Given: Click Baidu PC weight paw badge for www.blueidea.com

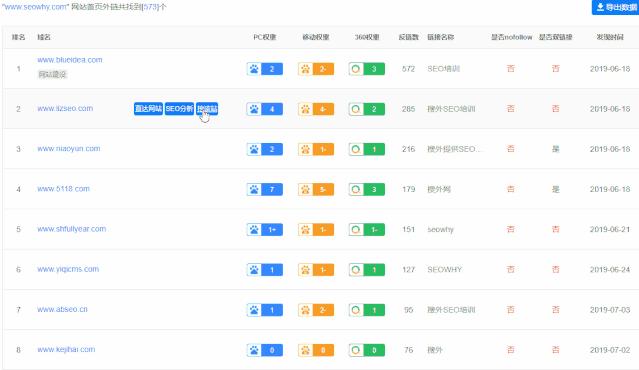Looking at the screenshot, I should pos(265,69).
